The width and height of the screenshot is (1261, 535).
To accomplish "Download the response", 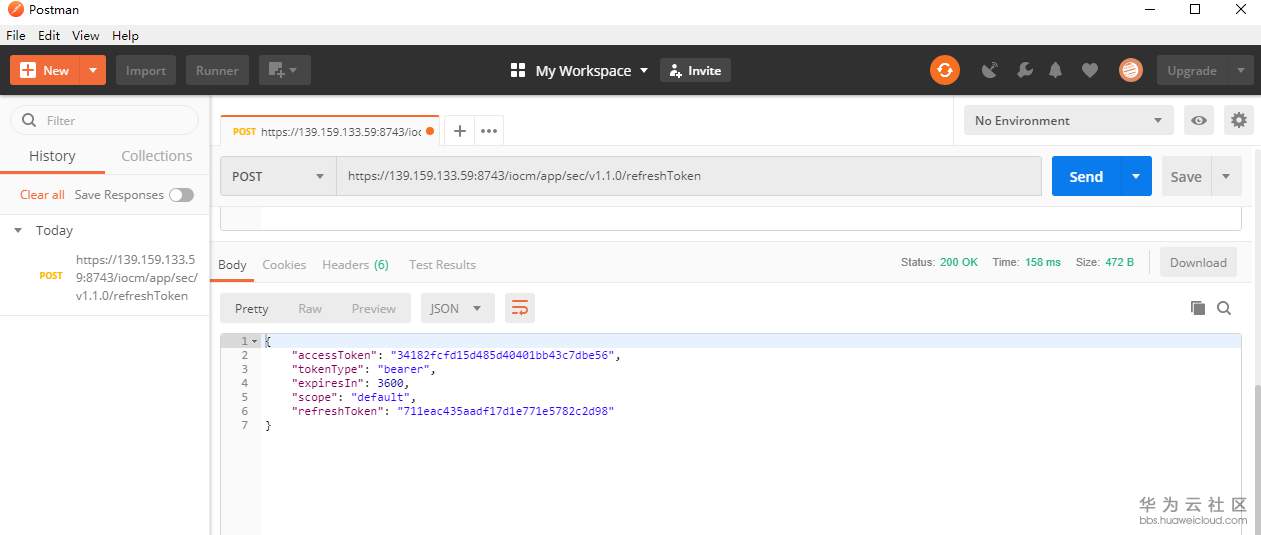I will pos(1198,263).
